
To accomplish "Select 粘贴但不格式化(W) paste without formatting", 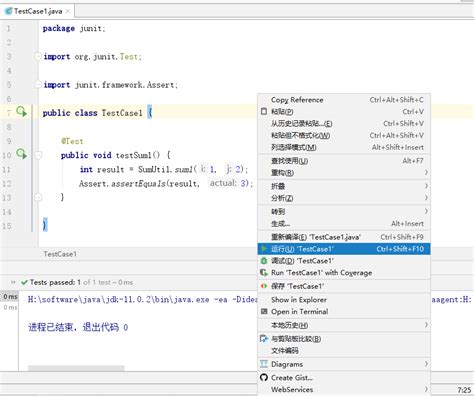I will (x=344, y=135).
